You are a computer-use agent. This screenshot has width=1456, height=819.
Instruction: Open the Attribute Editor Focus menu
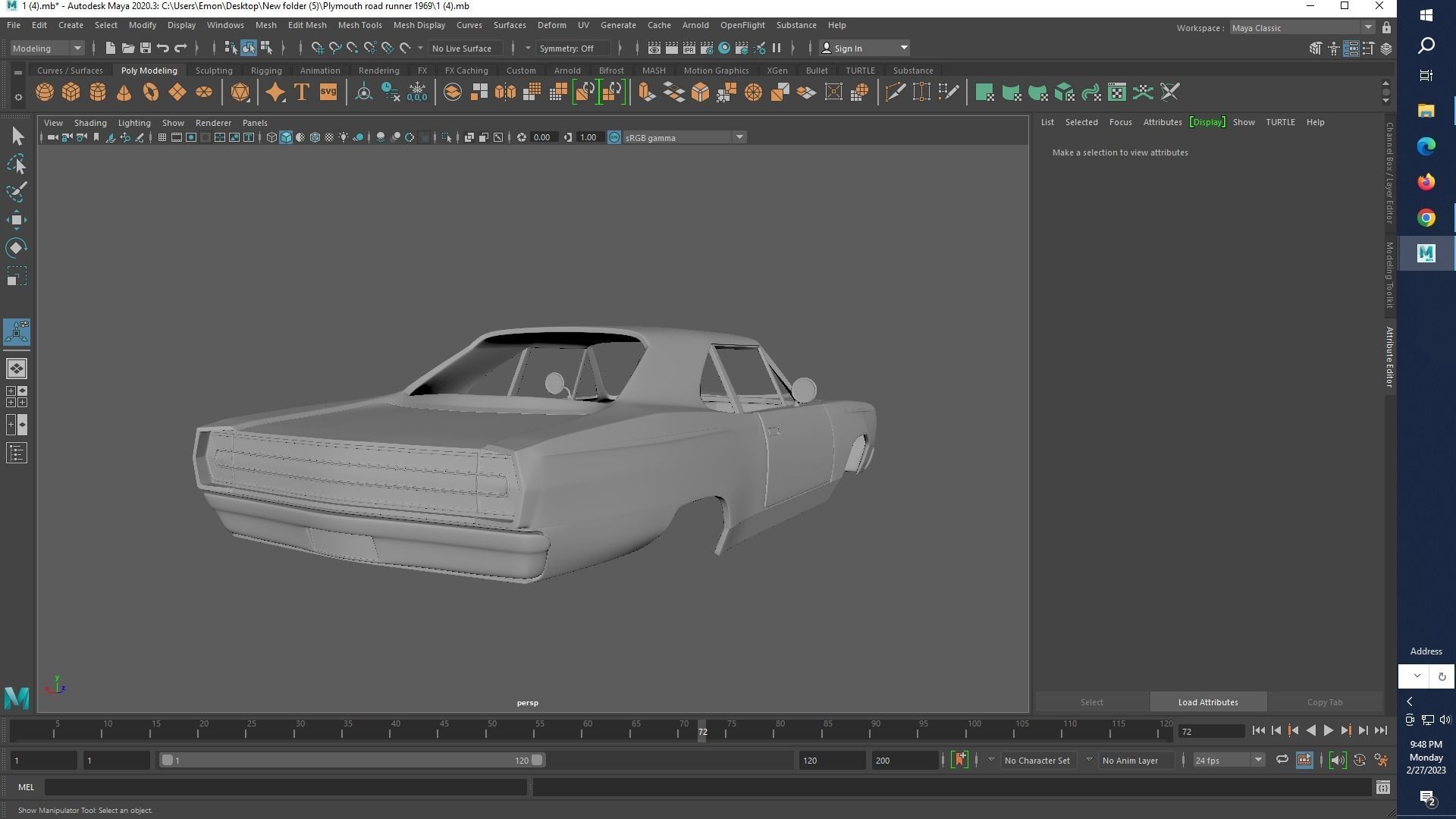pyautogui.click(x=1120, y=122)
